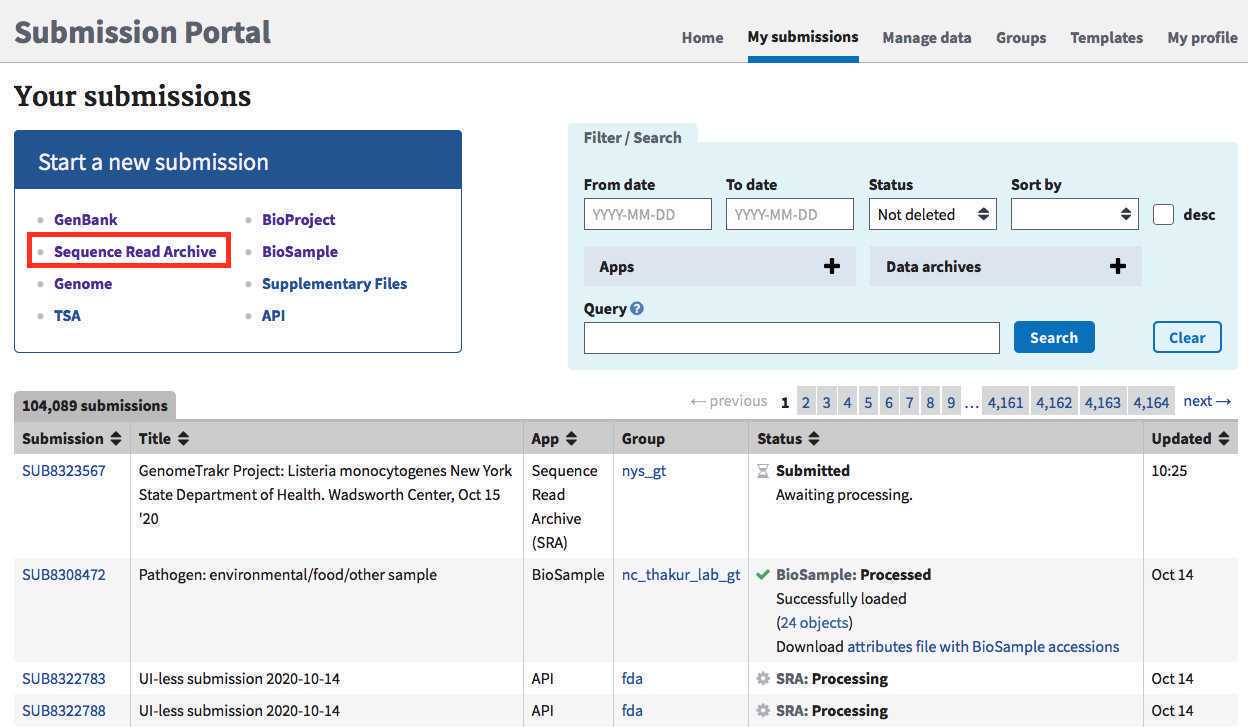
Task: Open Supplementary Files submission link
Action: [x=335, y=283]
